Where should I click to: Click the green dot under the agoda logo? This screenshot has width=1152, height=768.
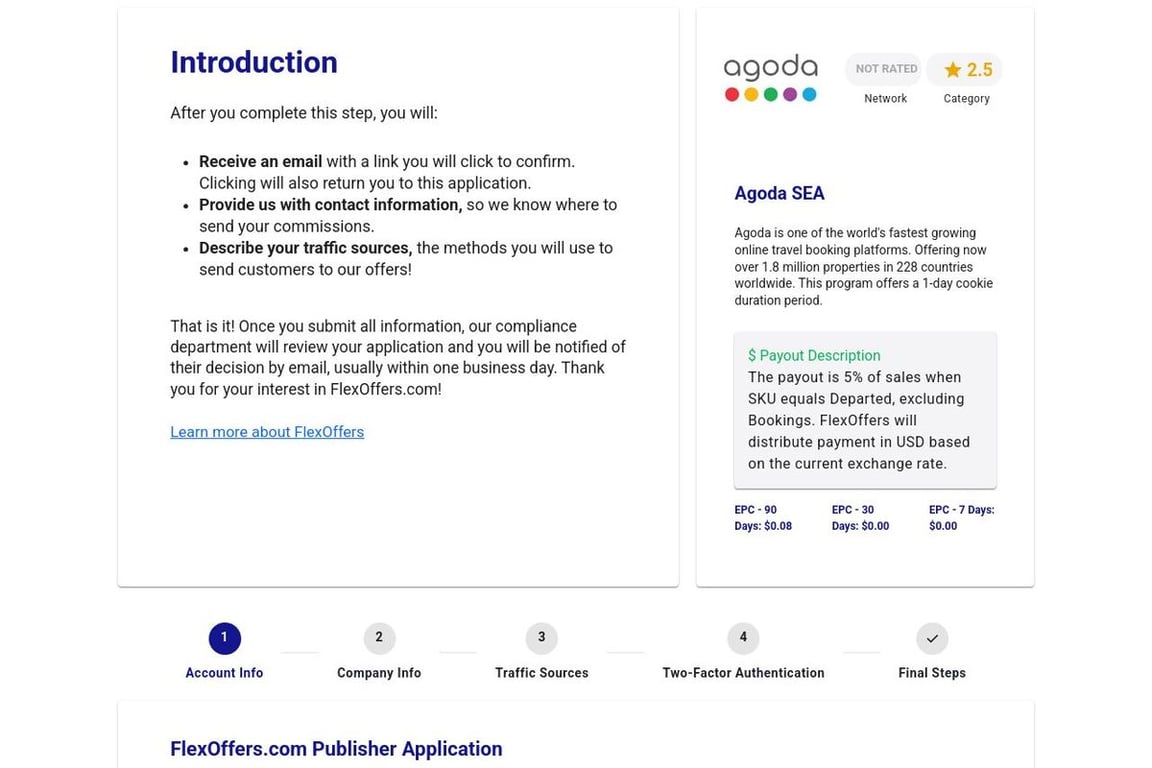pyautogui.click(x=770, y=94)
